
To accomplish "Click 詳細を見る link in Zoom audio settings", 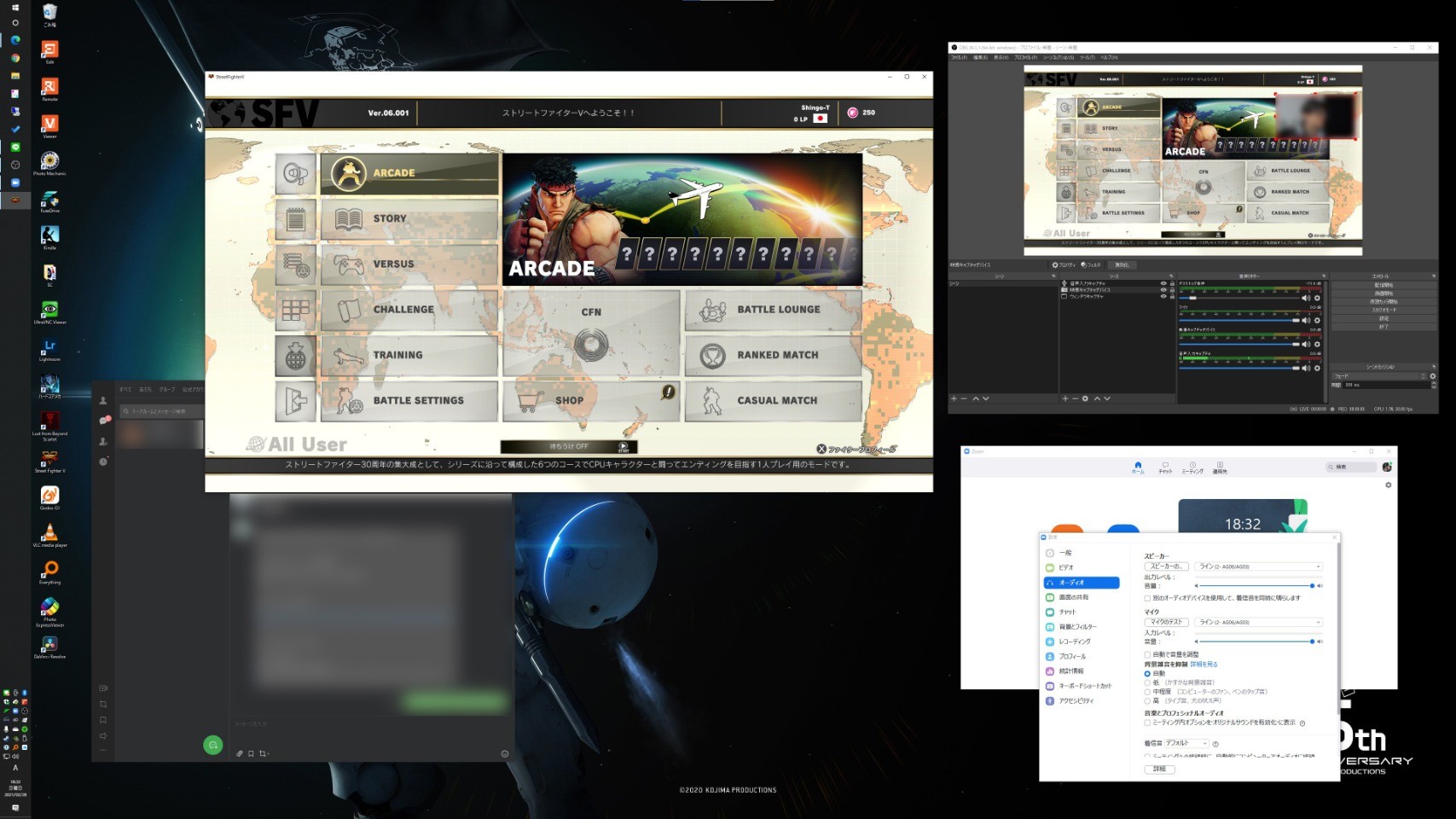I will 1204,664.
